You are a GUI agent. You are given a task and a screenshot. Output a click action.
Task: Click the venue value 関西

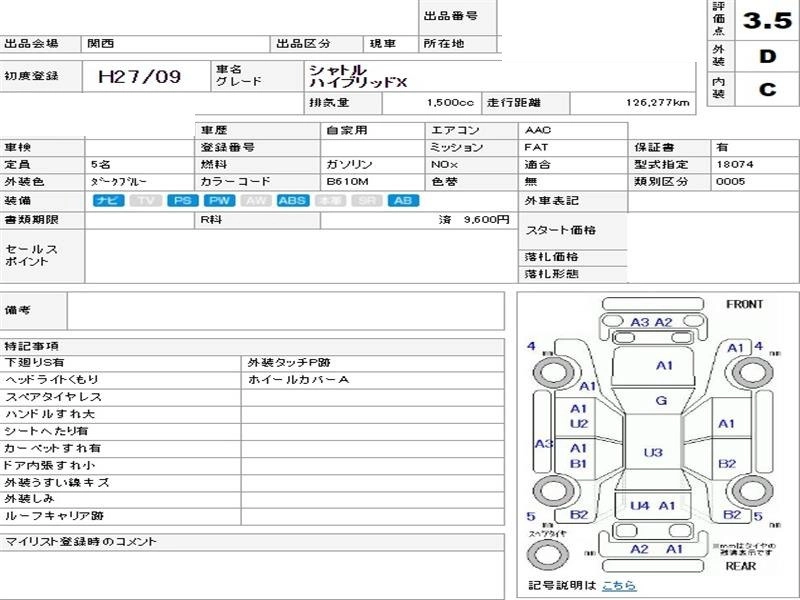pos(101,43)
